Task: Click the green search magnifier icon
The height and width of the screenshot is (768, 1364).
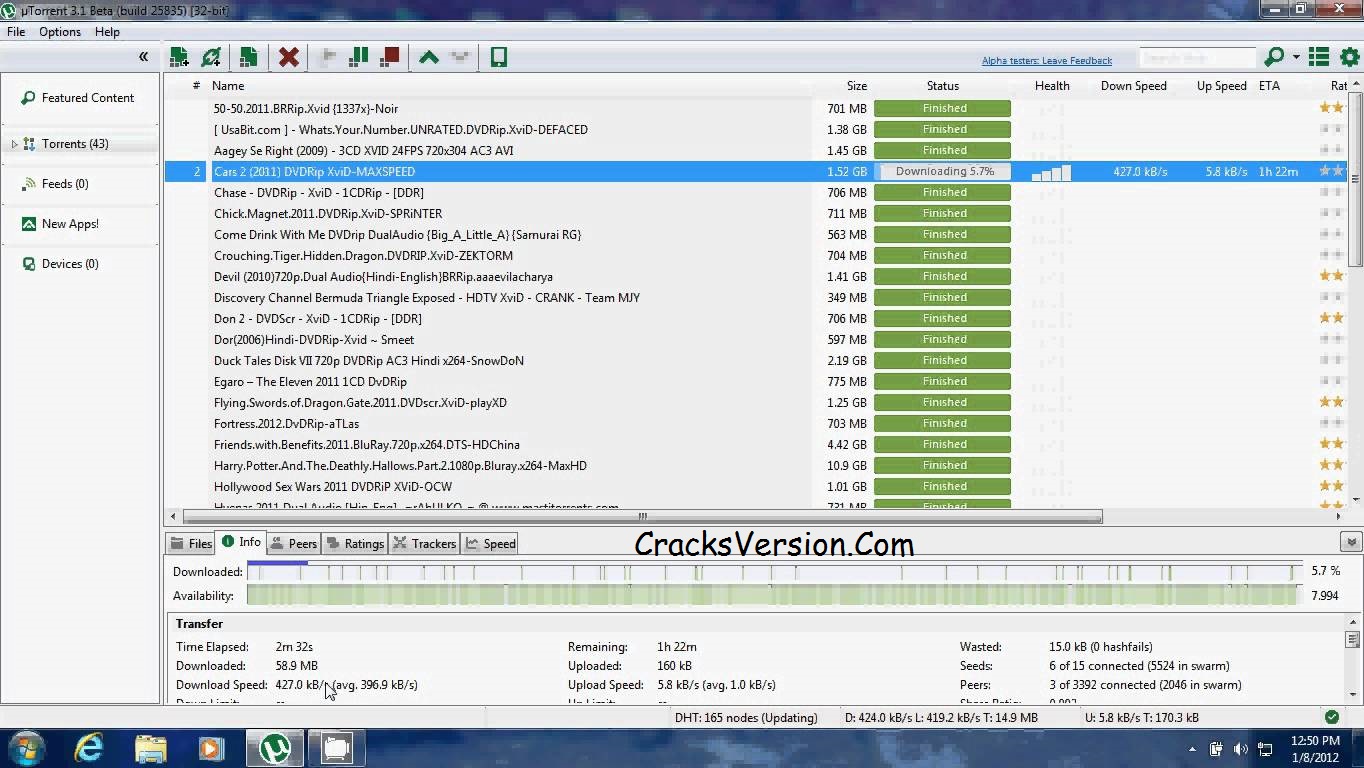Action: [x=1274, y=58]
